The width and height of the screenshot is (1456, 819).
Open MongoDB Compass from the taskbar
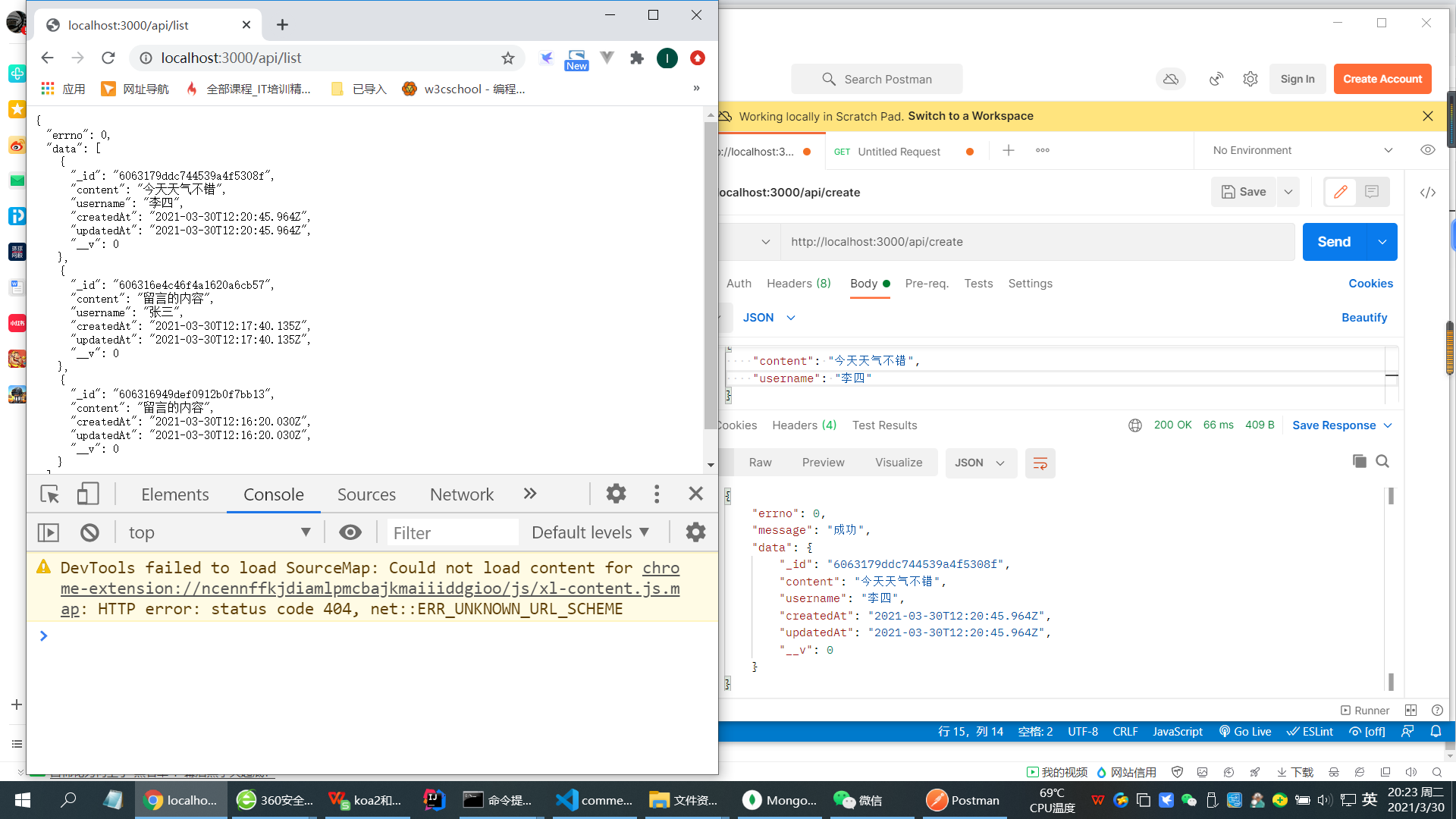779,800
